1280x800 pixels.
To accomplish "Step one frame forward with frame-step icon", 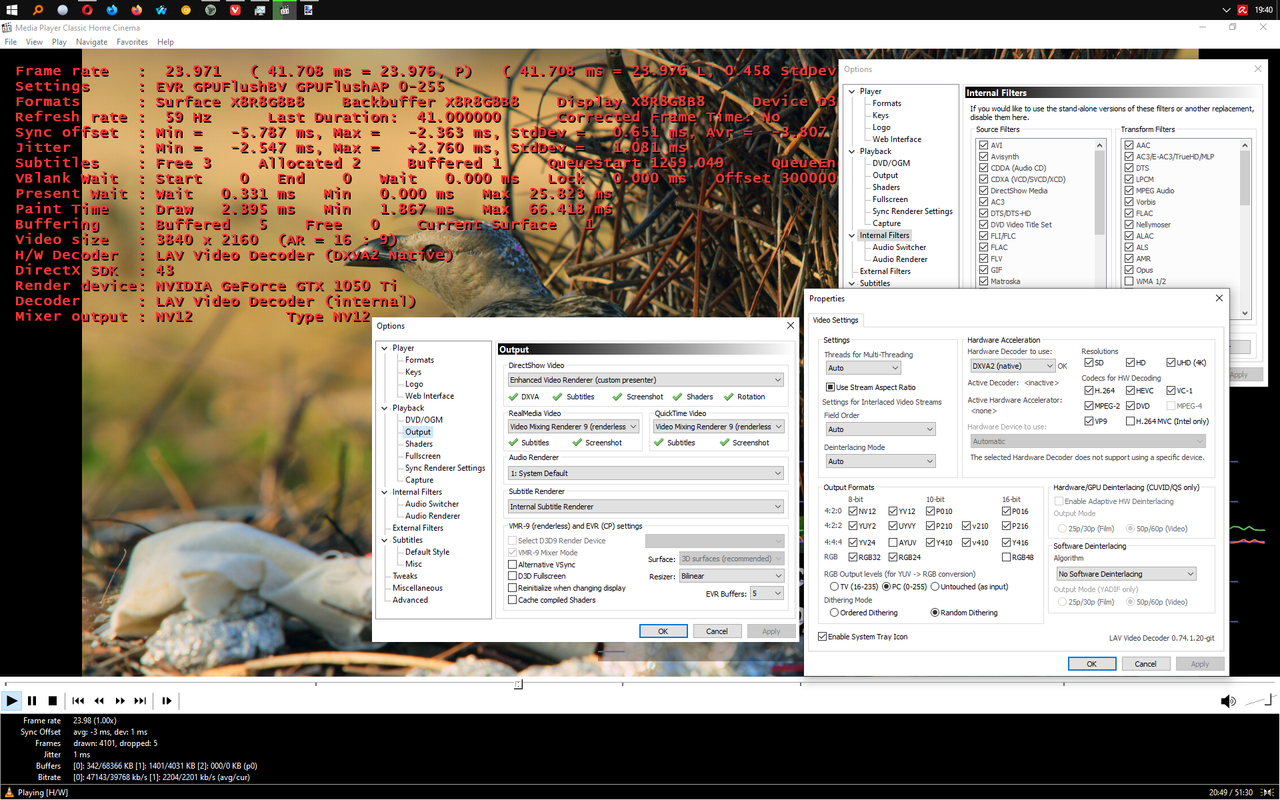I will pos(167,701).
